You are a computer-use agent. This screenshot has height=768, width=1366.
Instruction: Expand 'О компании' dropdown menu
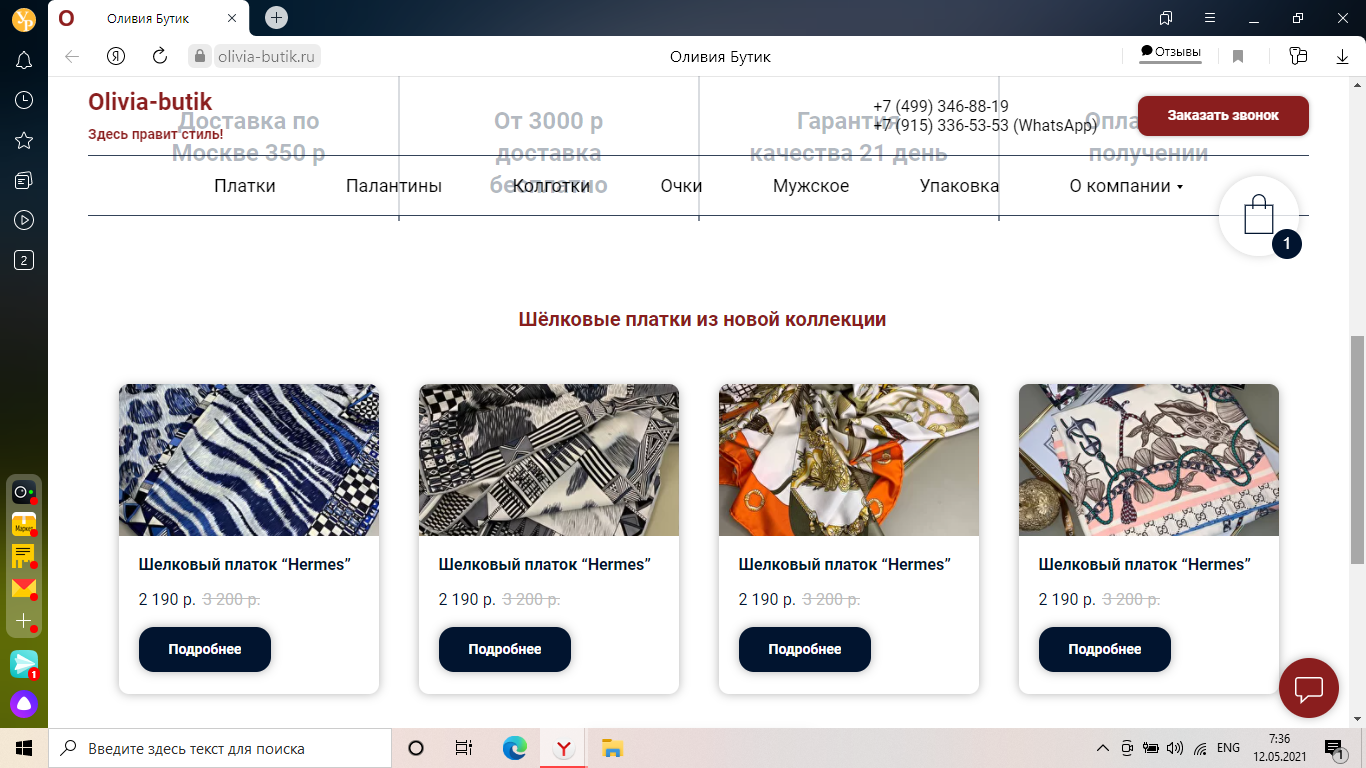(x=1126, y=186)
